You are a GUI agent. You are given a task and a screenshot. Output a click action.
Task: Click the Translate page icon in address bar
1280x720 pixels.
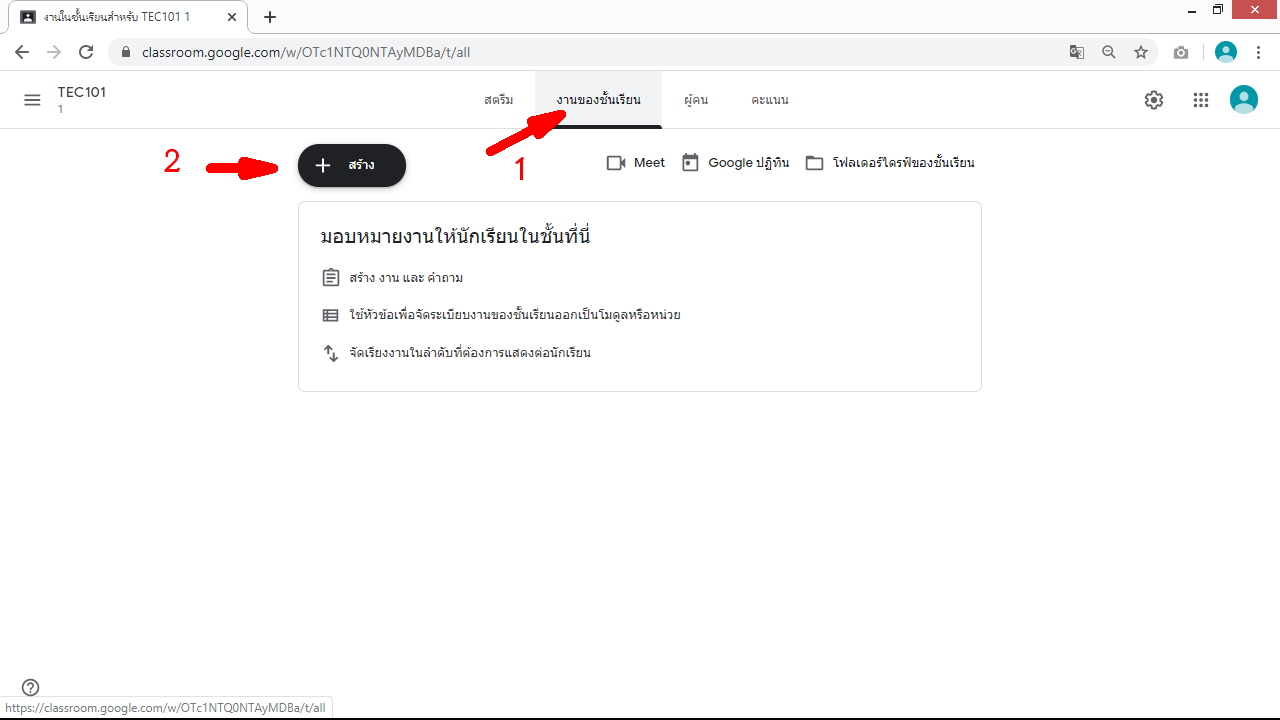coord(1077,52)
